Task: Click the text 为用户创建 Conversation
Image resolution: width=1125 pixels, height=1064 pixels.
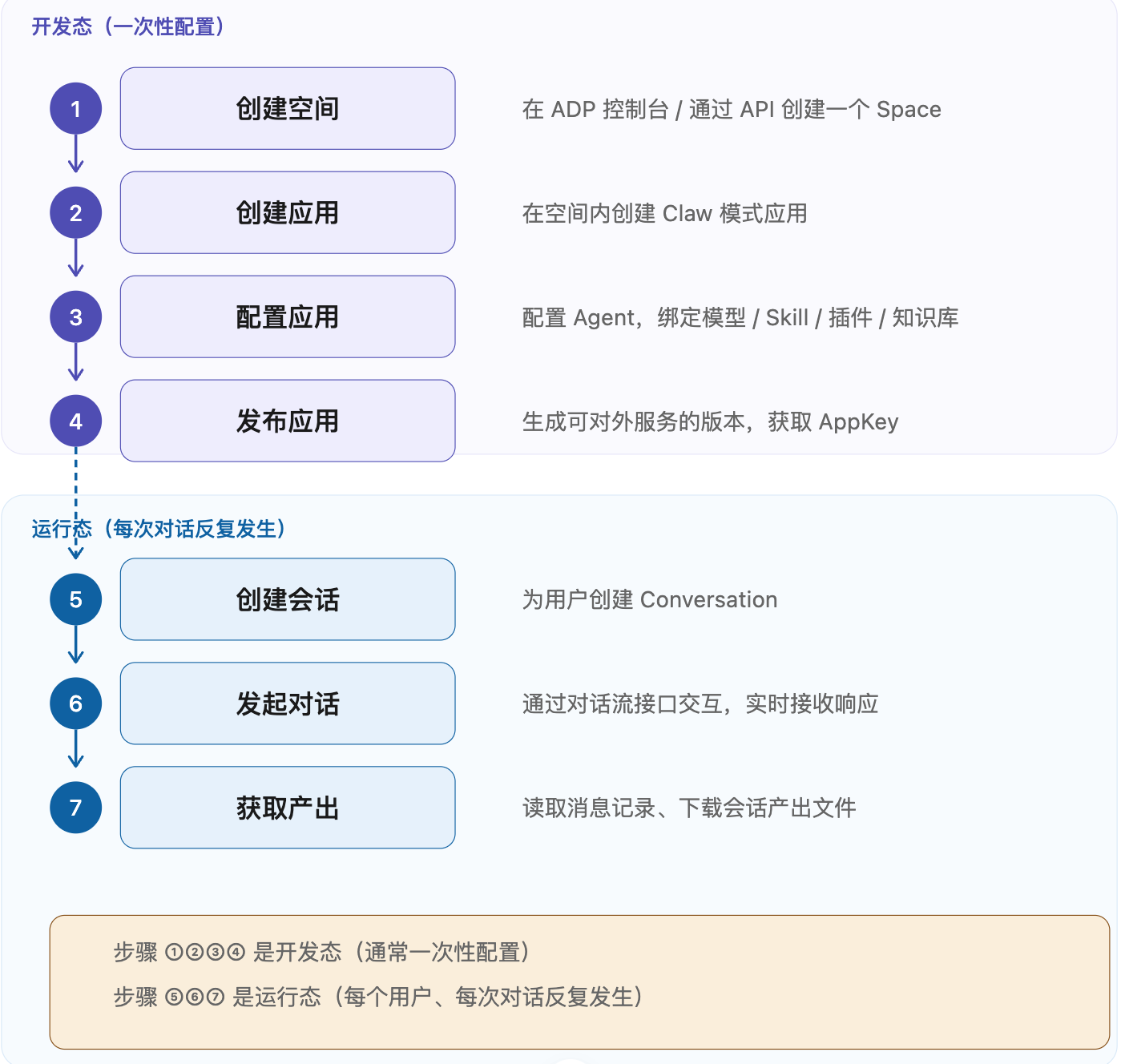Action: pos(650,599)
